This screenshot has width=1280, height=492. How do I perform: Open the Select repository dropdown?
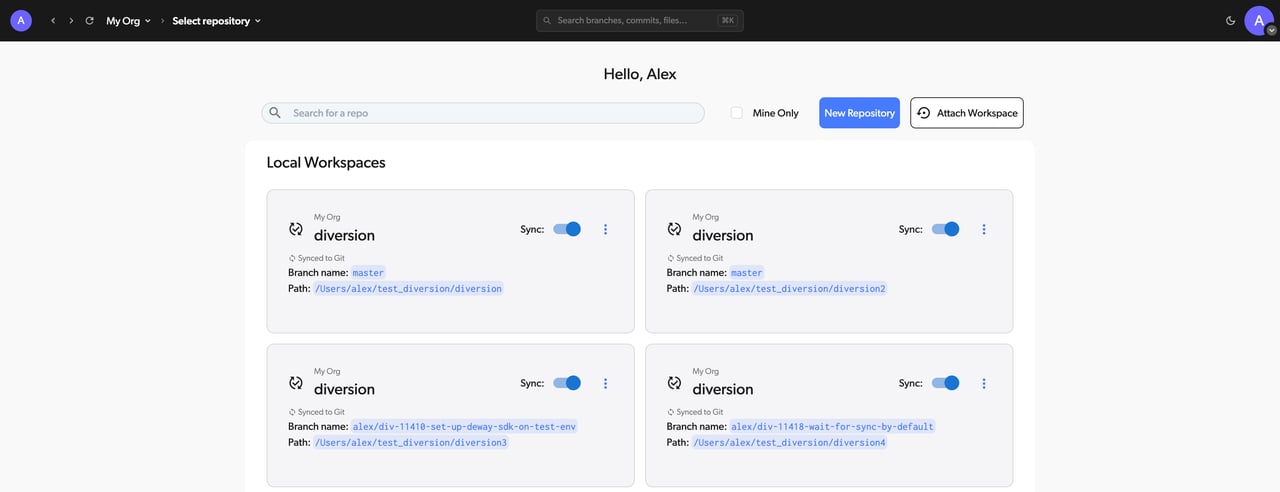(216, 20)
